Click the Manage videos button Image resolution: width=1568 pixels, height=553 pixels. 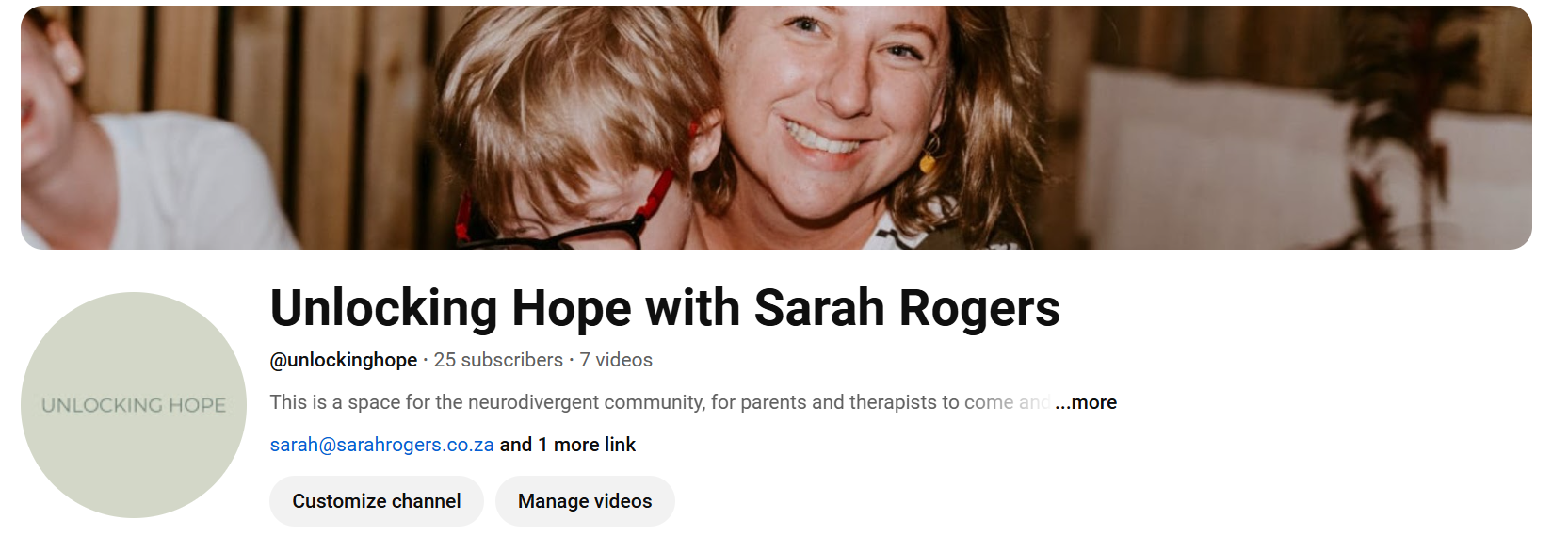(x=585, y=501)
